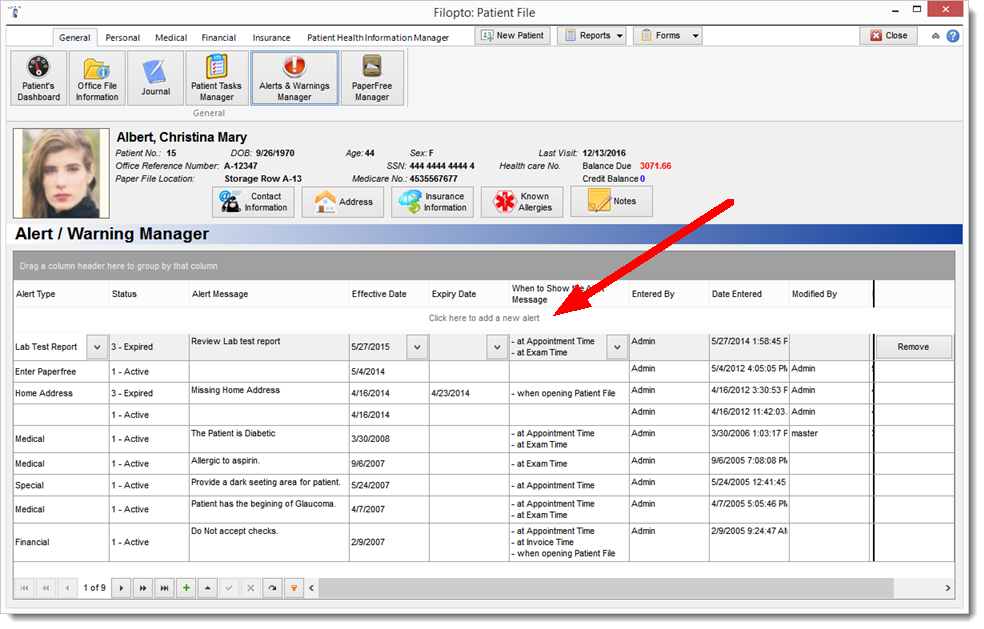984x629 pixels.
Task: Open the PaperFree Manager
Action: [372, 78]
